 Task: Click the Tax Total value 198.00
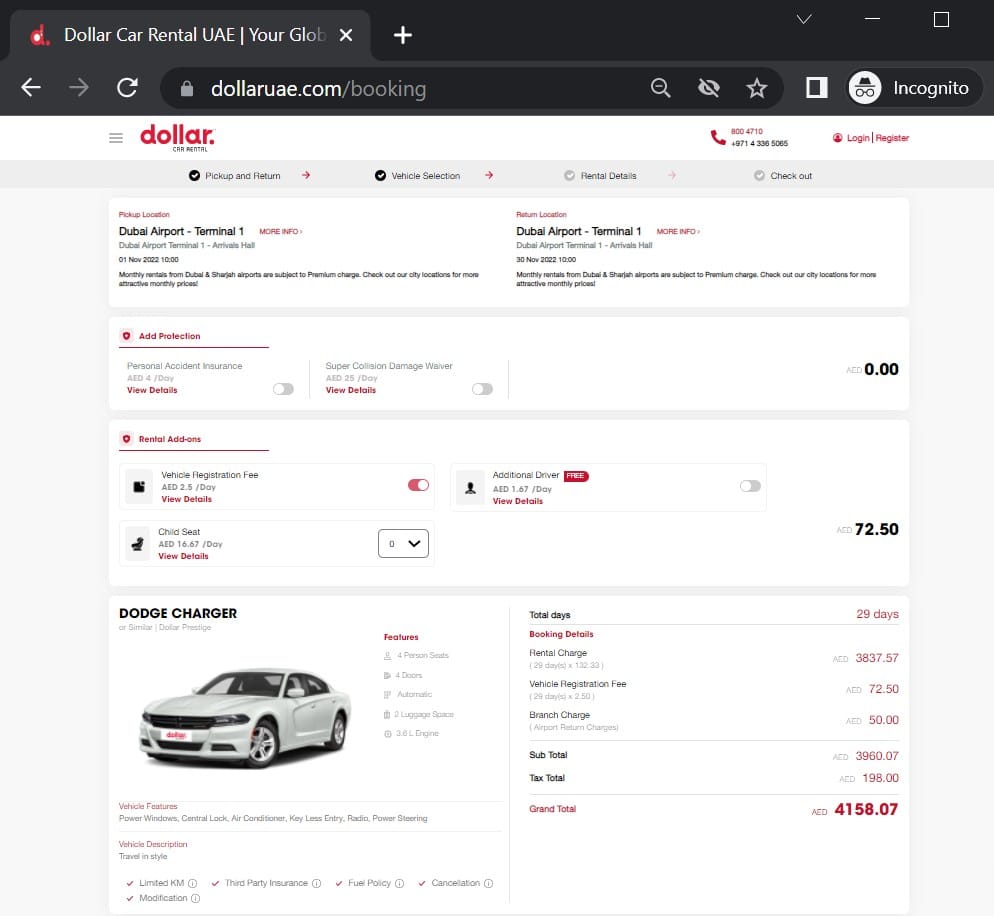point(880,778)
